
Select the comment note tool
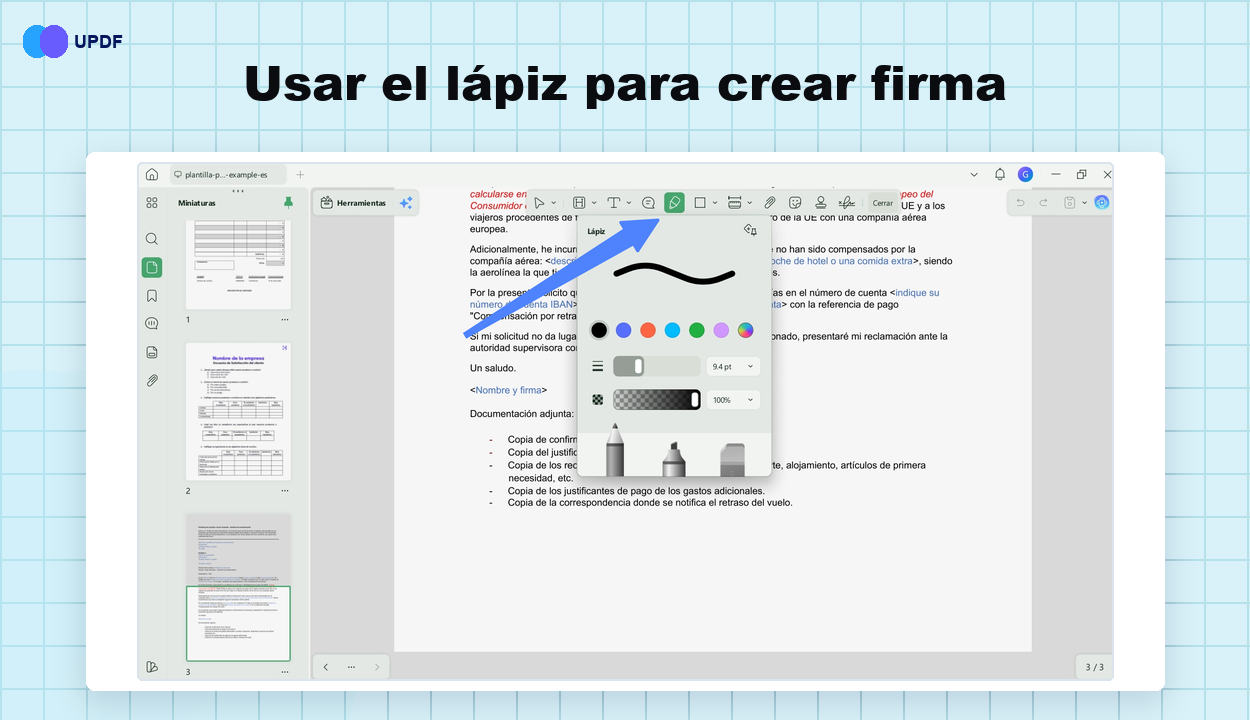[x=648, y=203]
